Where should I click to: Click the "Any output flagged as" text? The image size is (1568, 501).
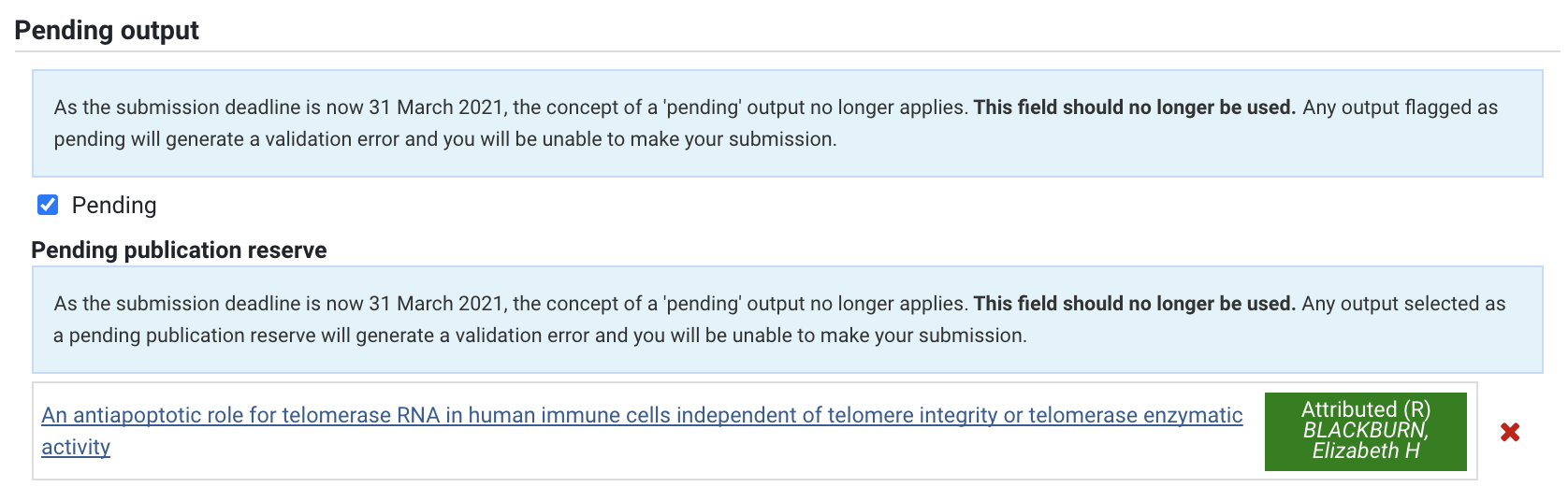tap(1400, 107)
